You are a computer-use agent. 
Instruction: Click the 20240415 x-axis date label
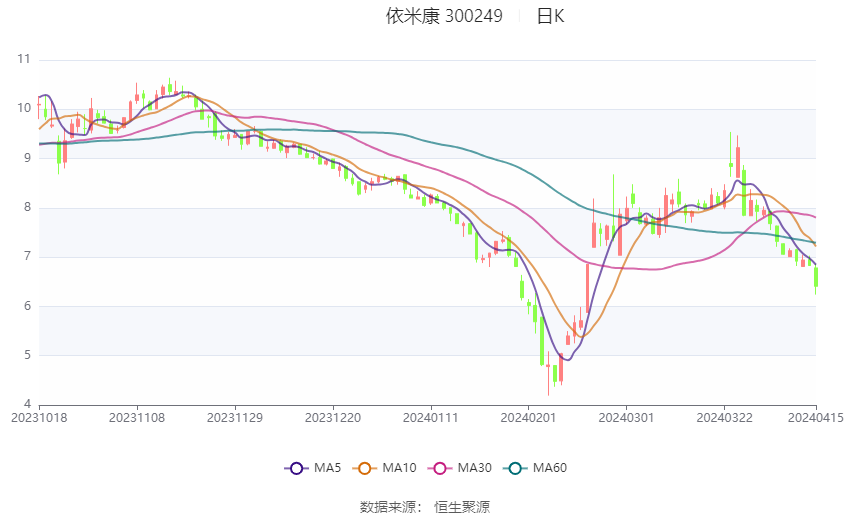[x=815, y=418]
